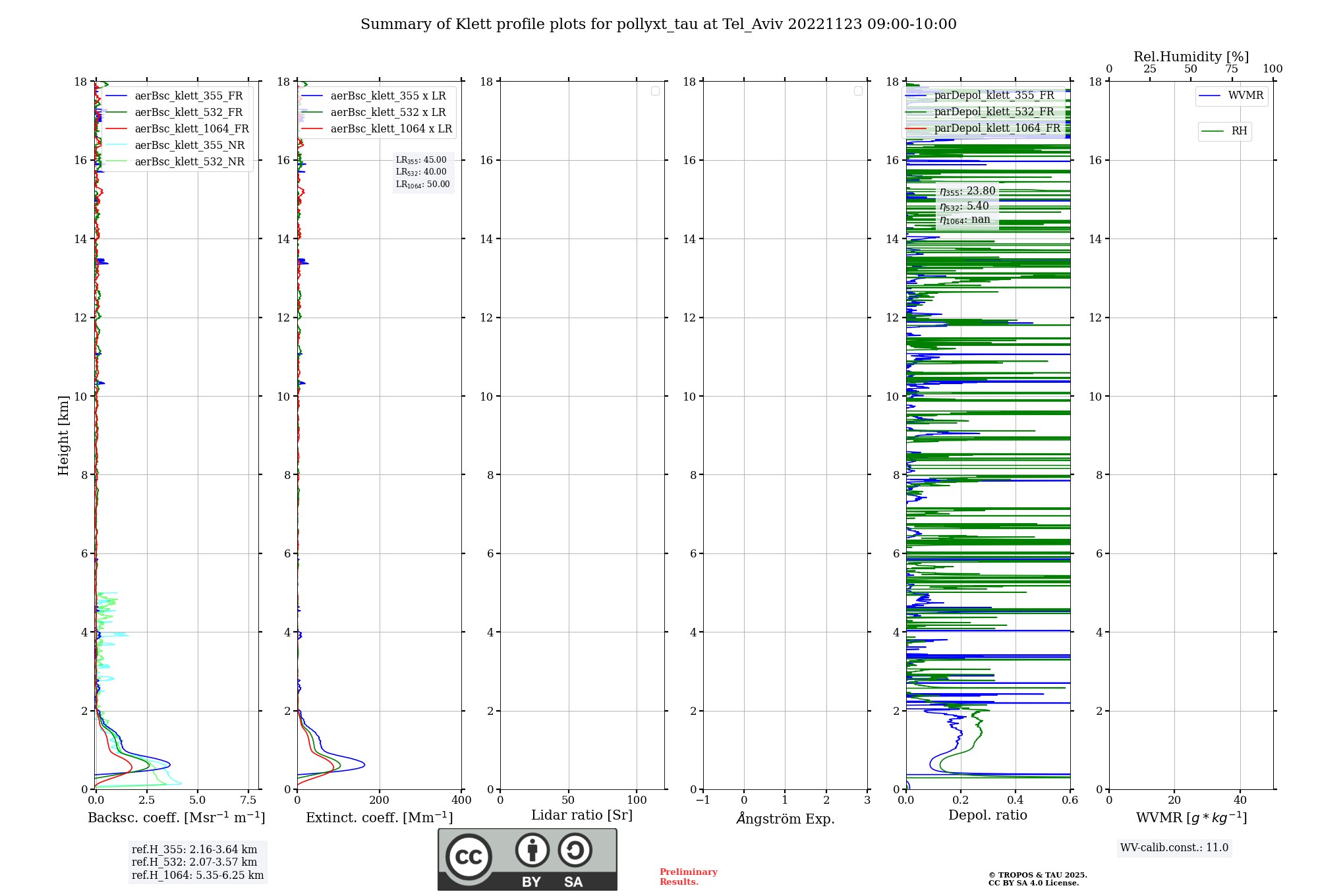Click the 'Depol. ratio' axis label
The image size is (1318, 896).
(988, 816)
